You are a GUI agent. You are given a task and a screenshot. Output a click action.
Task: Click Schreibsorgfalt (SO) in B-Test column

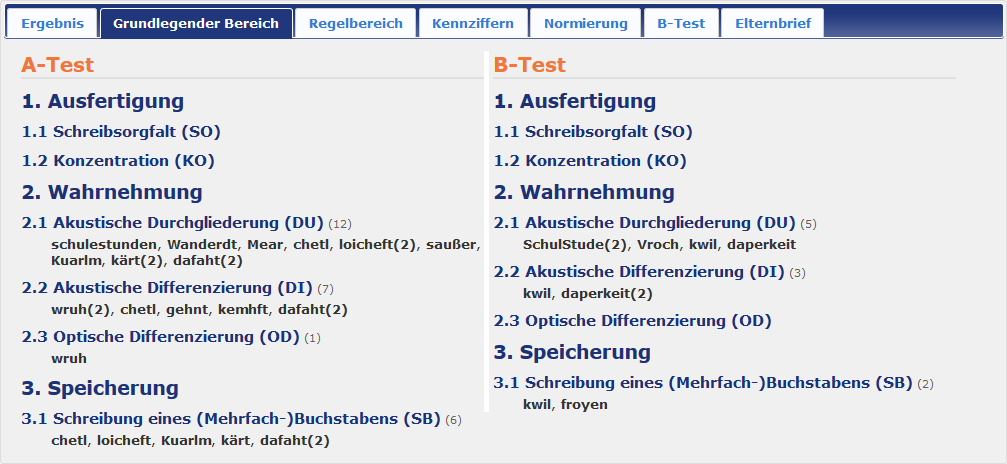pyautogui.click(x=593, y=131)
